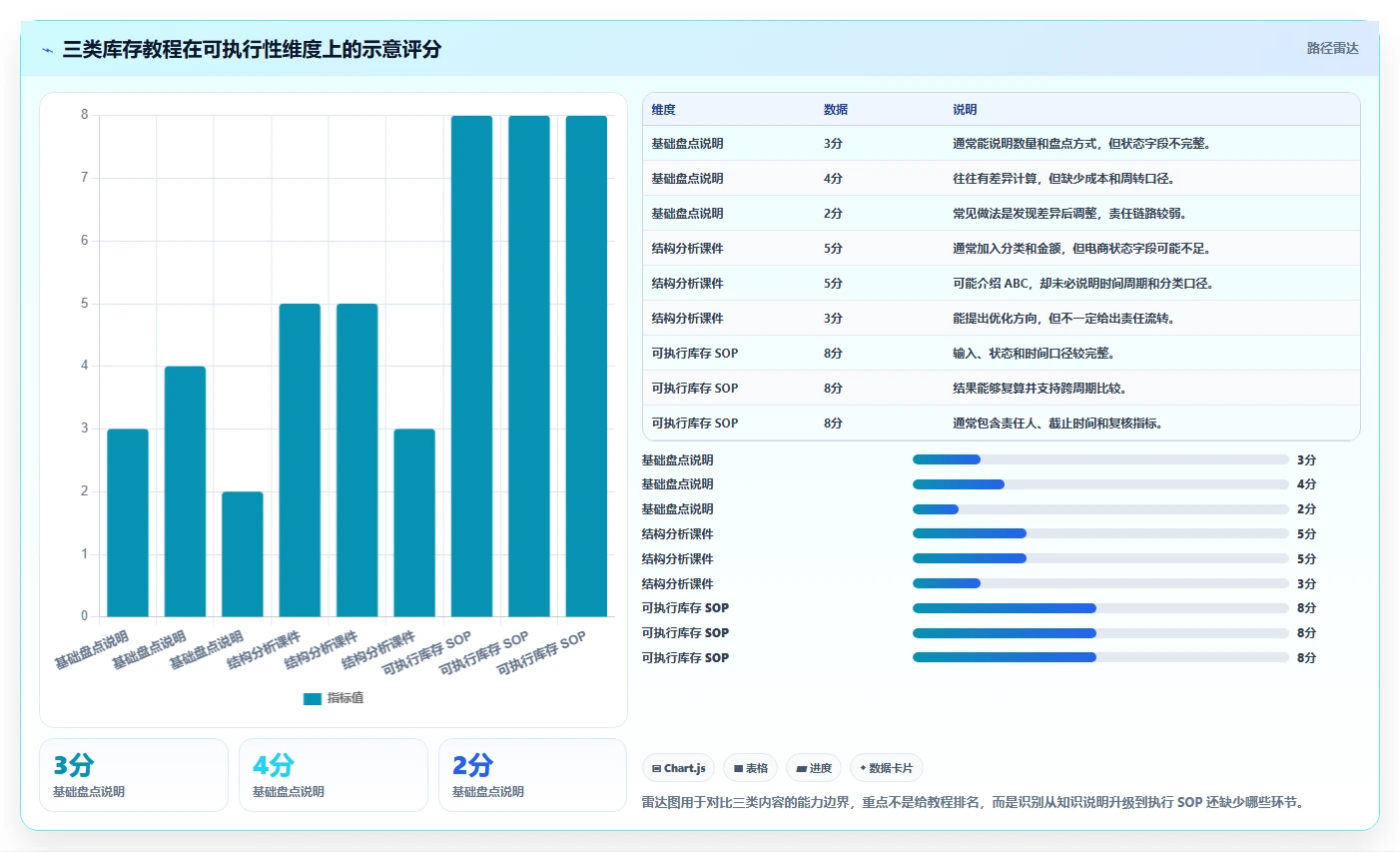Click the 结构分析课件 progress bar showing 3分
This screenshot has height=852, width=1400.
coord(1100,583)
